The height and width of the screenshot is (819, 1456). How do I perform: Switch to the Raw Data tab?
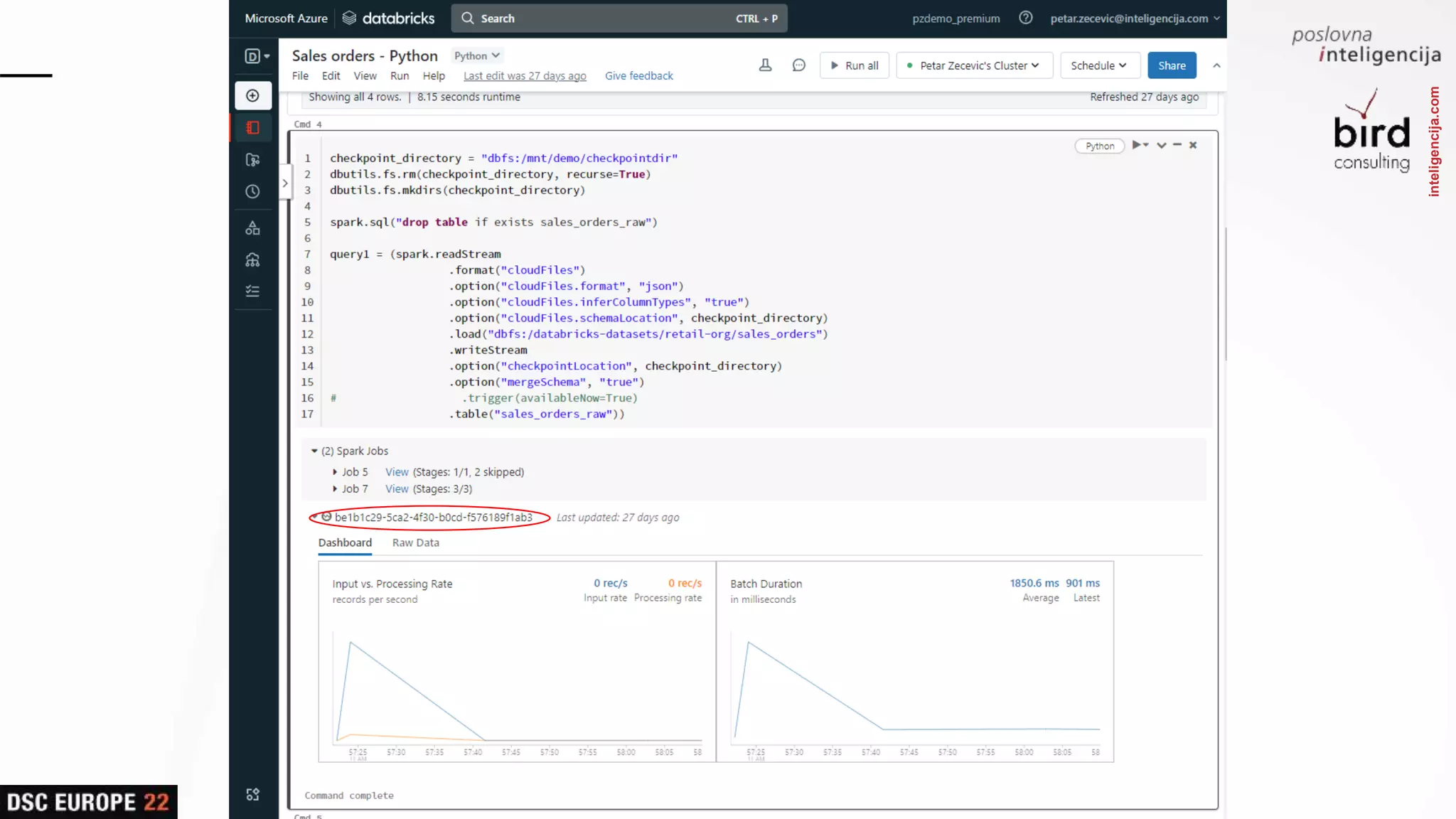pyautogui.click(x=415, y=542)
